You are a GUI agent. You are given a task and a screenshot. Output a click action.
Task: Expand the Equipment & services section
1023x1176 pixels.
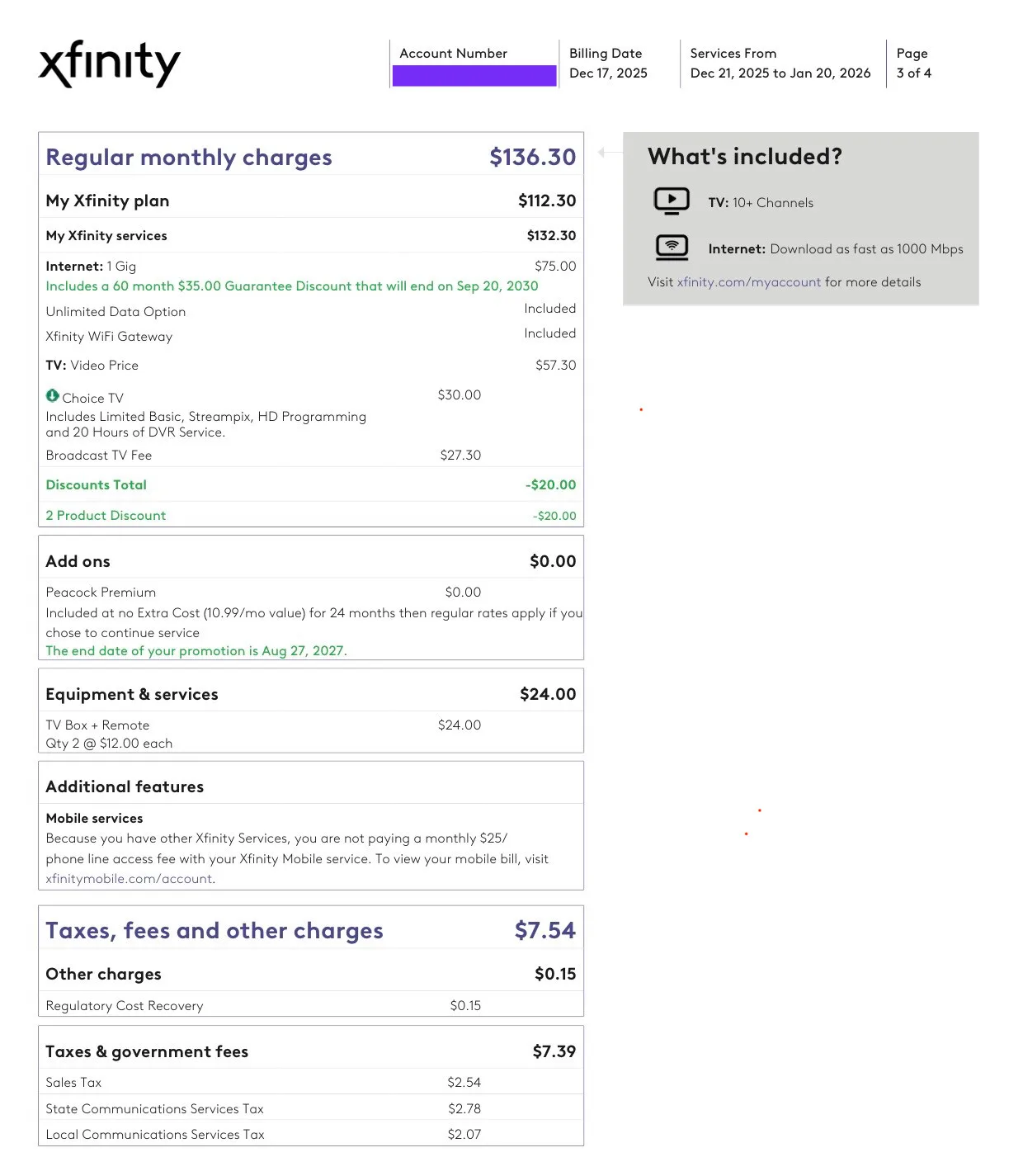point(132,694)
